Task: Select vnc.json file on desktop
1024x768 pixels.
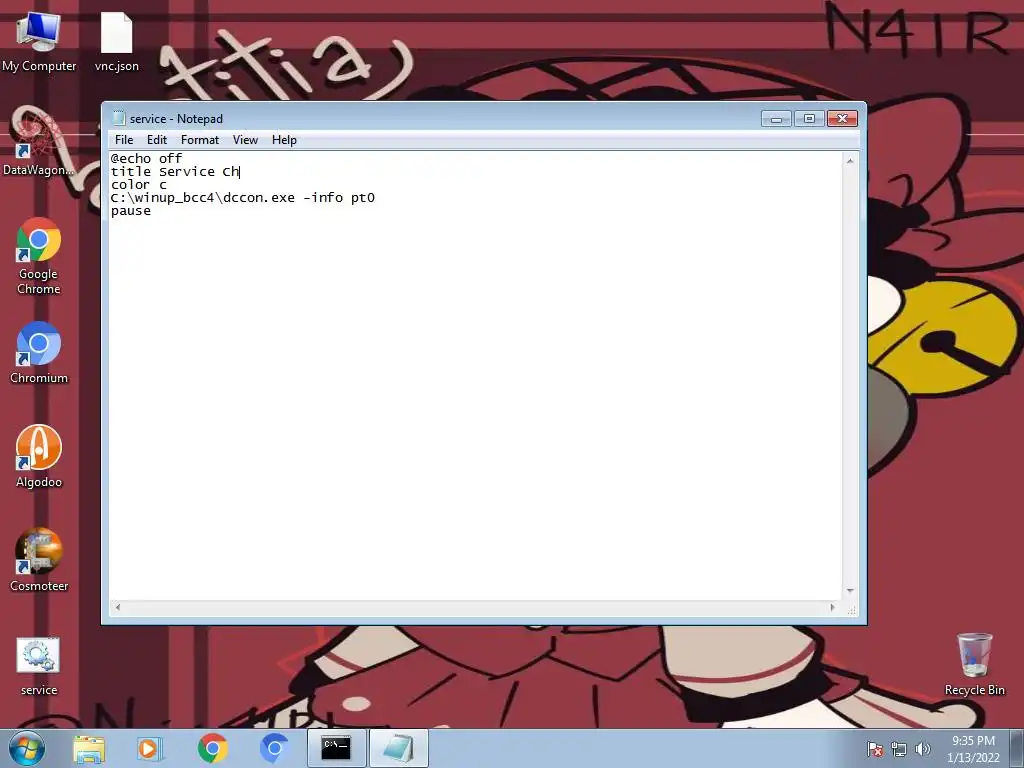Action: (x=116, y=42)
